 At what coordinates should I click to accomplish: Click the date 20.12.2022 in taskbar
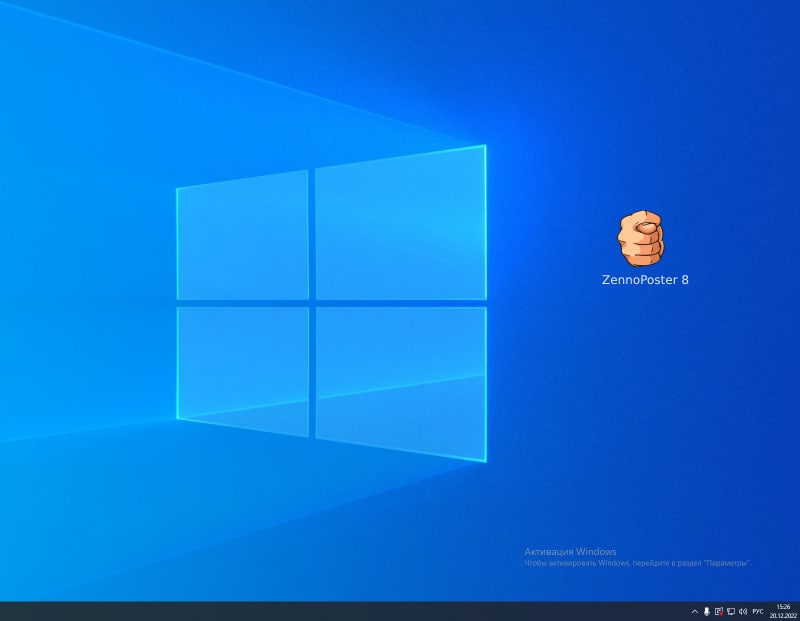point(782,616)
